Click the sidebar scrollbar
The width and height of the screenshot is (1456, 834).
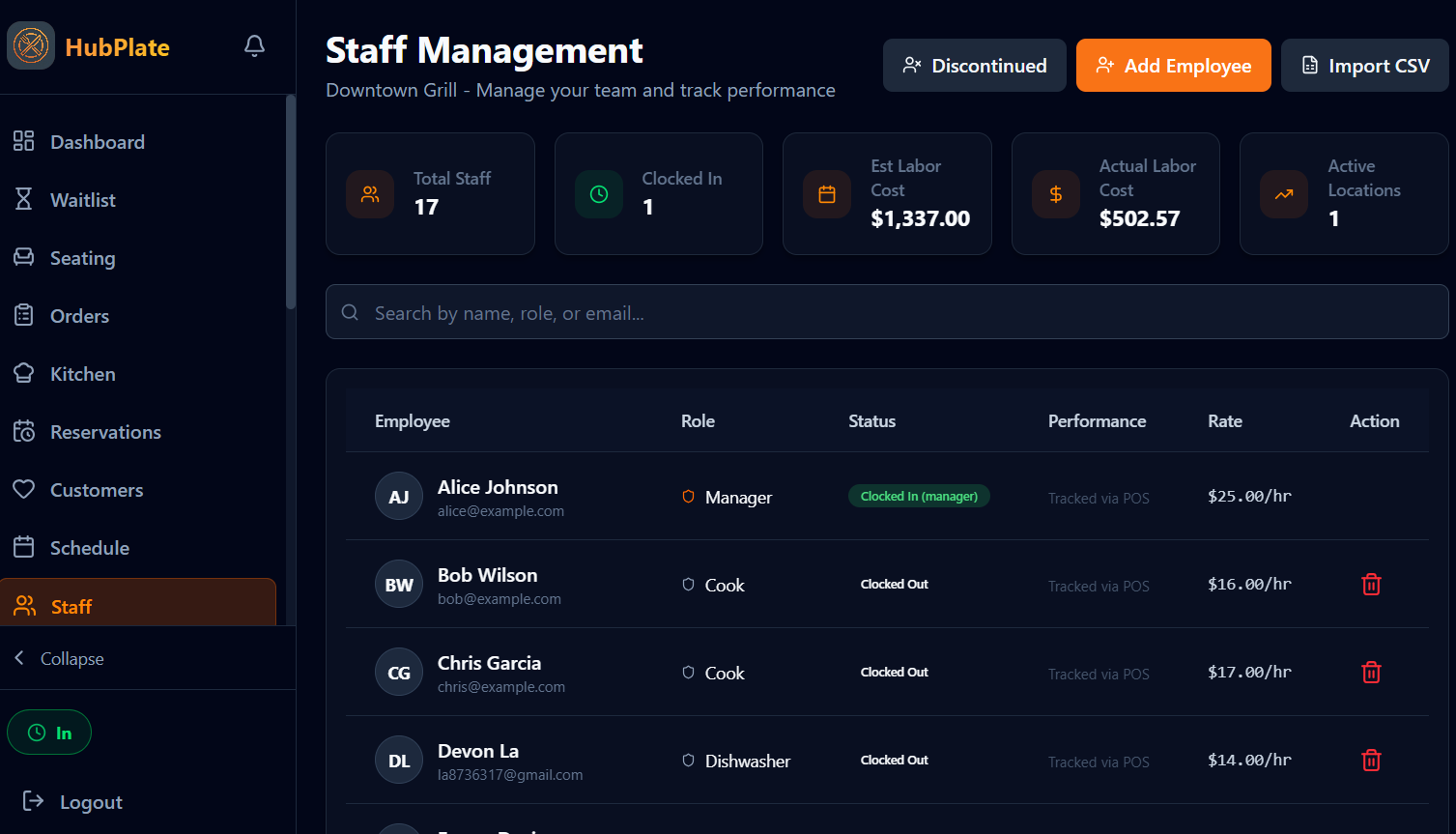coord(291,202)
